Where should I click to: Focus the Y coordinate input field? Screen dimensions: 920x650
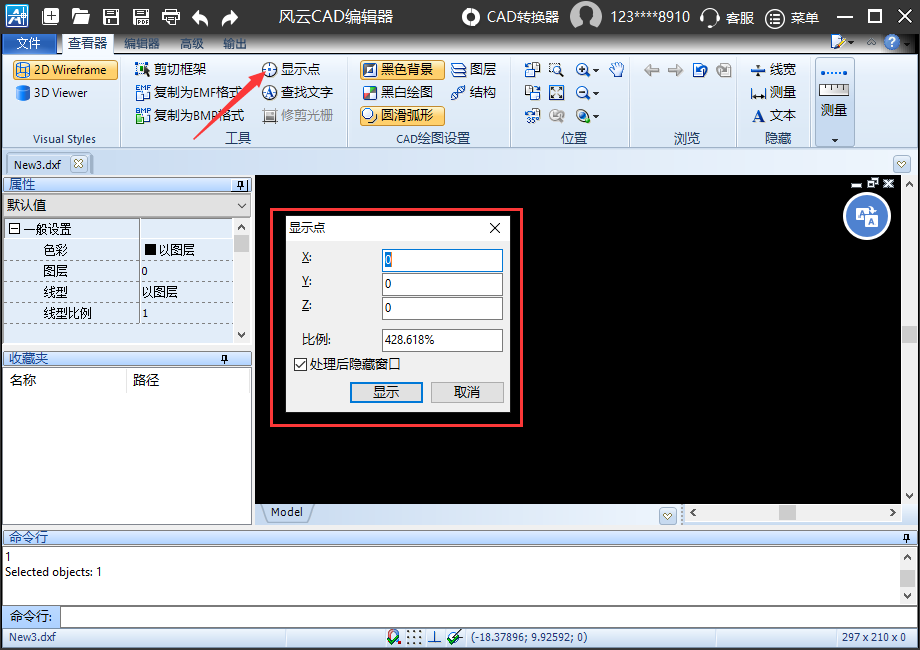coord(442,284)
